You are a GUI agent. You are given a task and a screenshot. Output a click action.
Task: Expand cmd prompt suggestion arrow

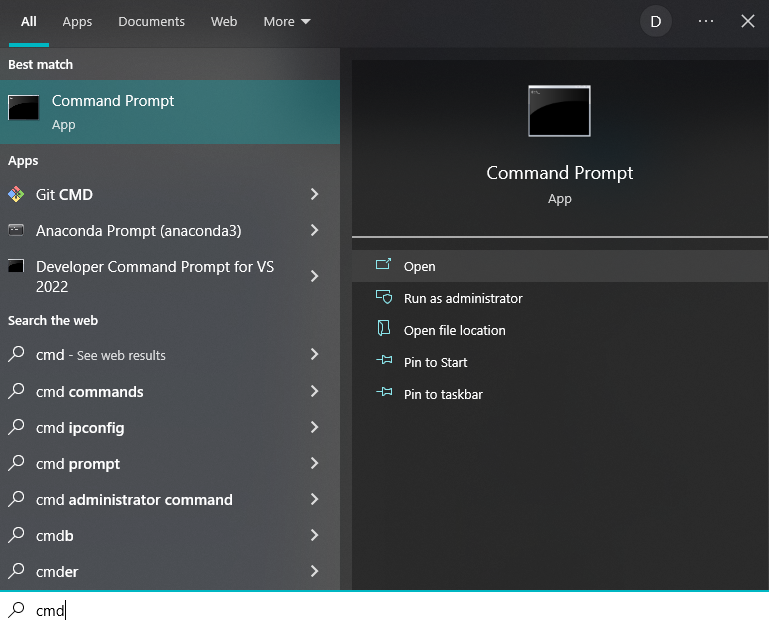(x=314, y=463)
